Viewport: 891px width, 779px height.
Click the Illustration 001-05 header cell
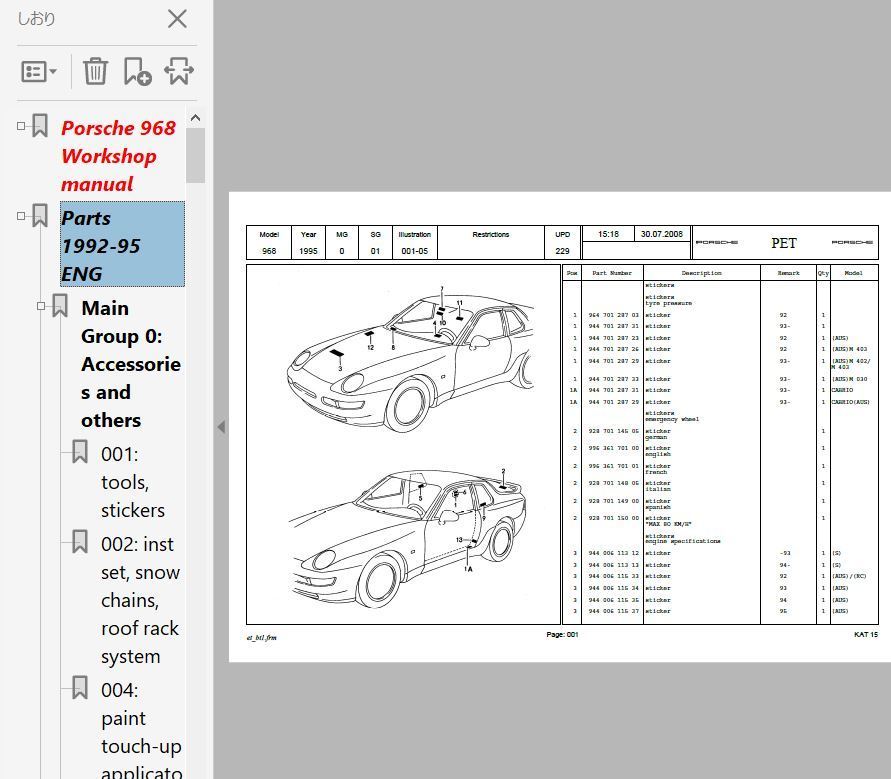point(415,243)
